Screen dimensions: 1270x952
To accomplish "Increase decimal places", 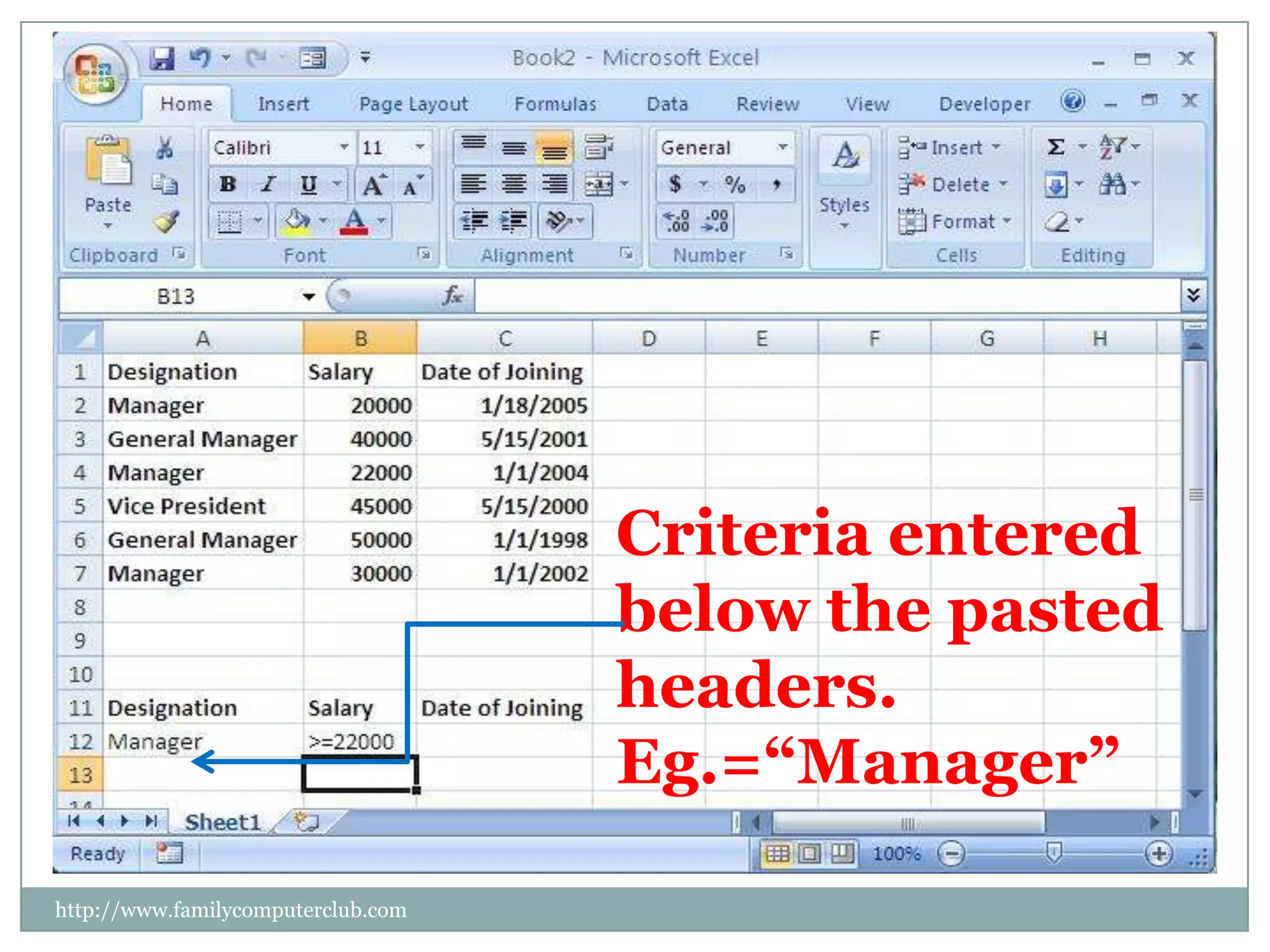I will point(676,221).
